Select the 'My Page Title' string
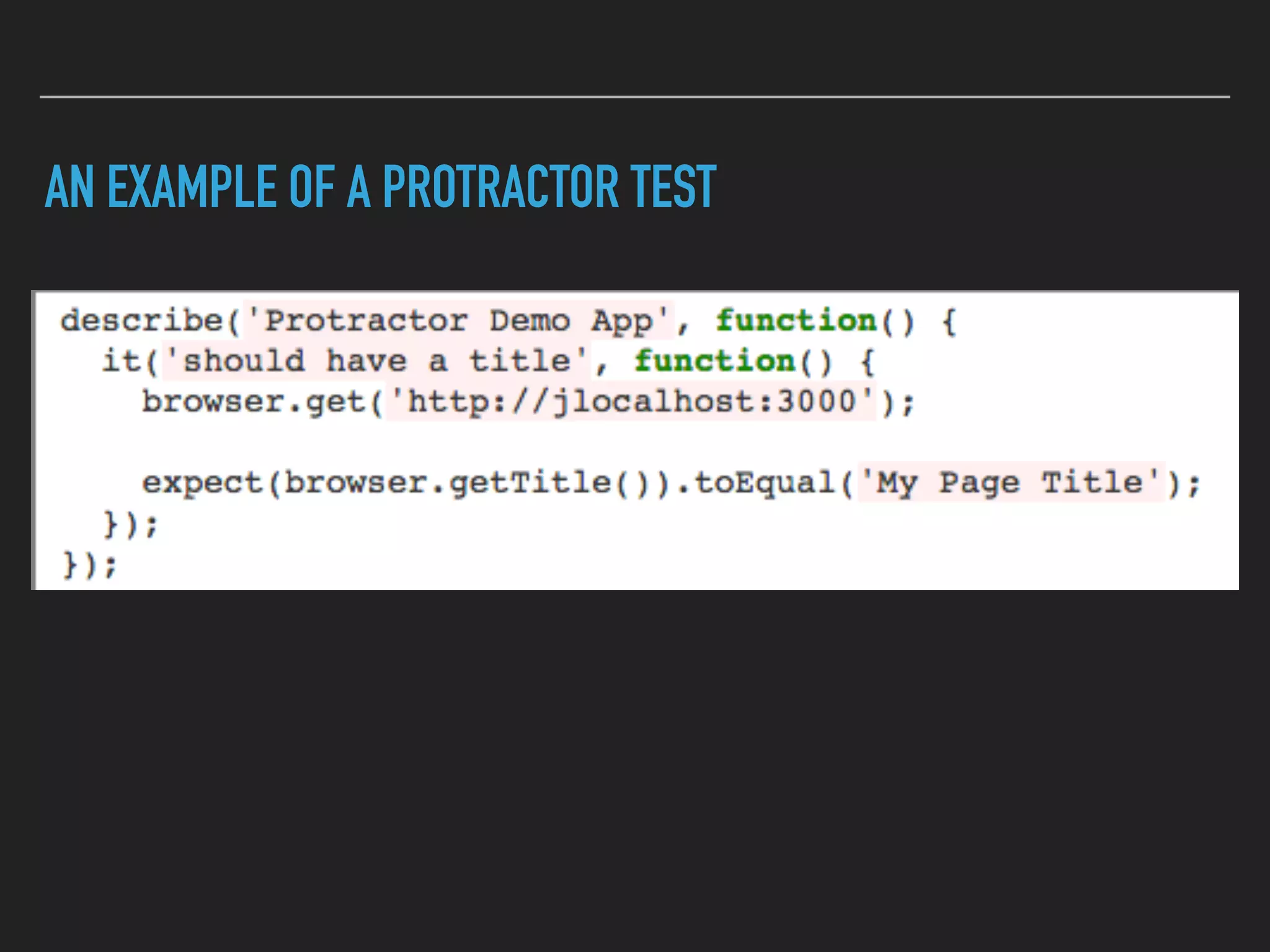 [x=1010, y=483]
